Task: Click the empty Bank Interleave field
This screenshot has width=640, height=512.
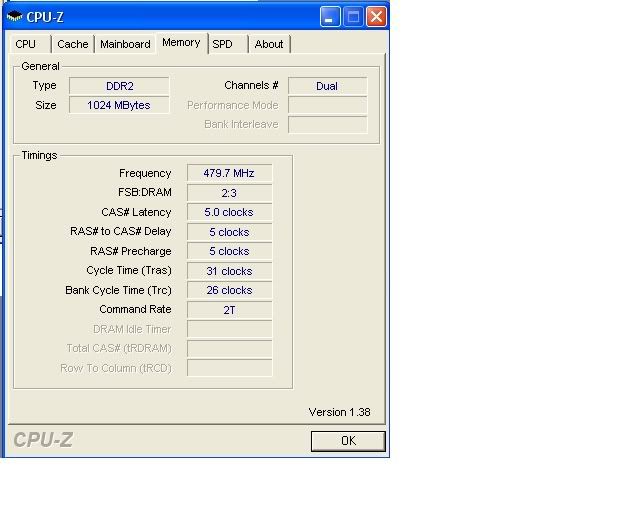Action: coord(327,125)
